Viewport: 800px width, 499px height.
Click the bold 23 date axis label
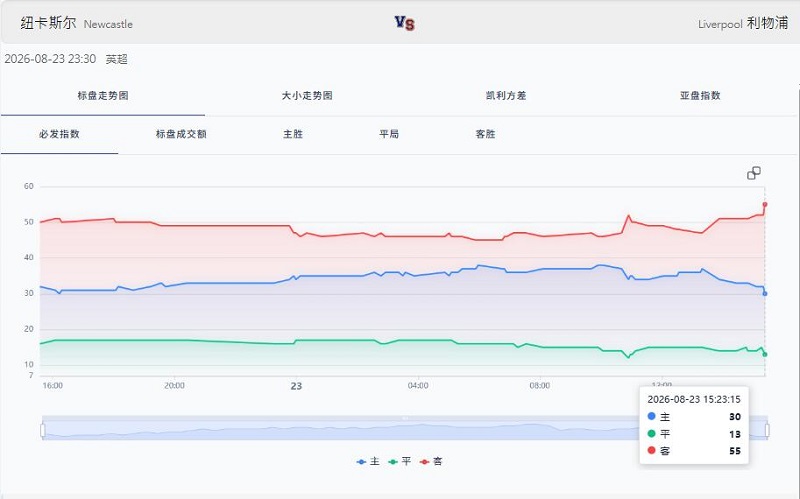point(296,386)
